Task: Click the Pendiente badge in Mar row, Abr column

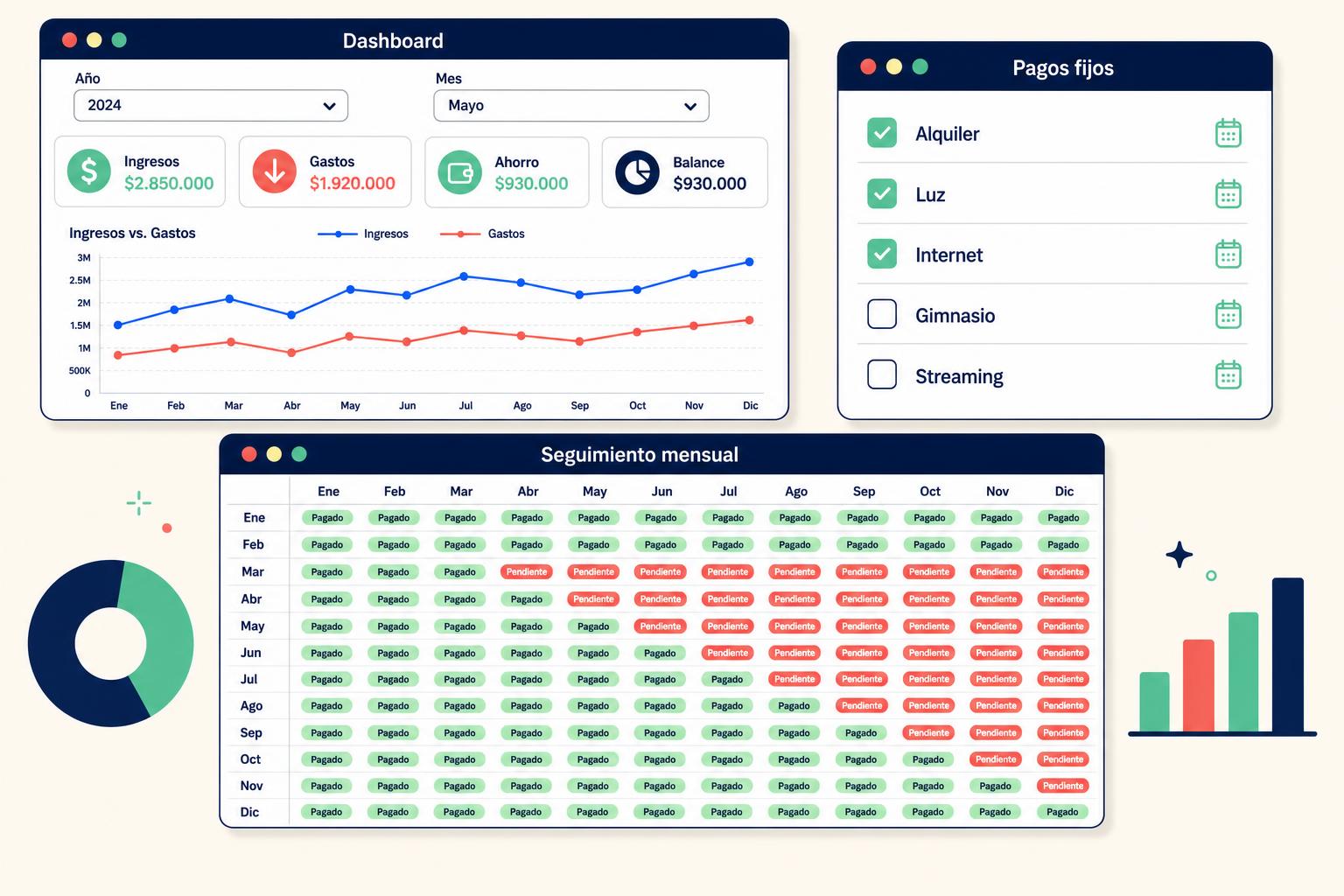Action: coord(527,572)
